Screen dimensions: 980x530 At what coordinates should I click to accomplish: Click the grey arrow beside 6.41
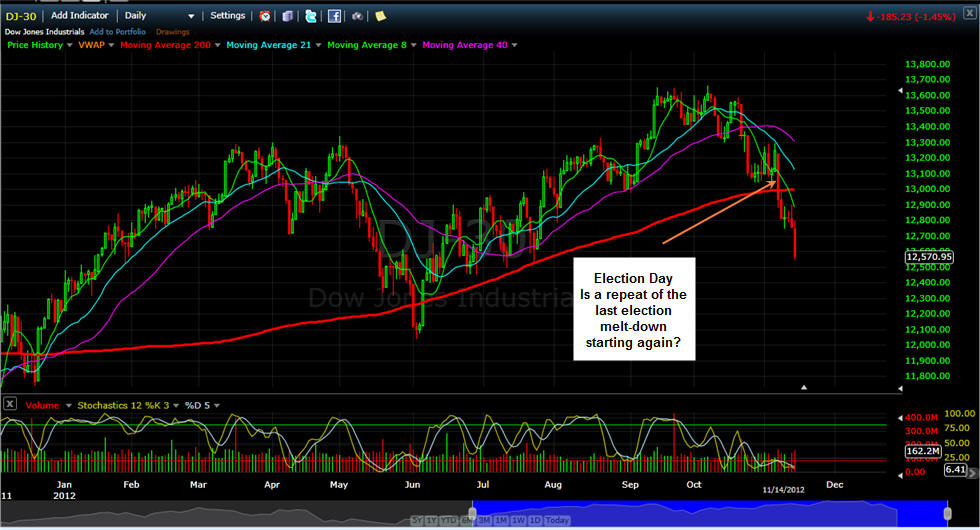coord(972,473)
